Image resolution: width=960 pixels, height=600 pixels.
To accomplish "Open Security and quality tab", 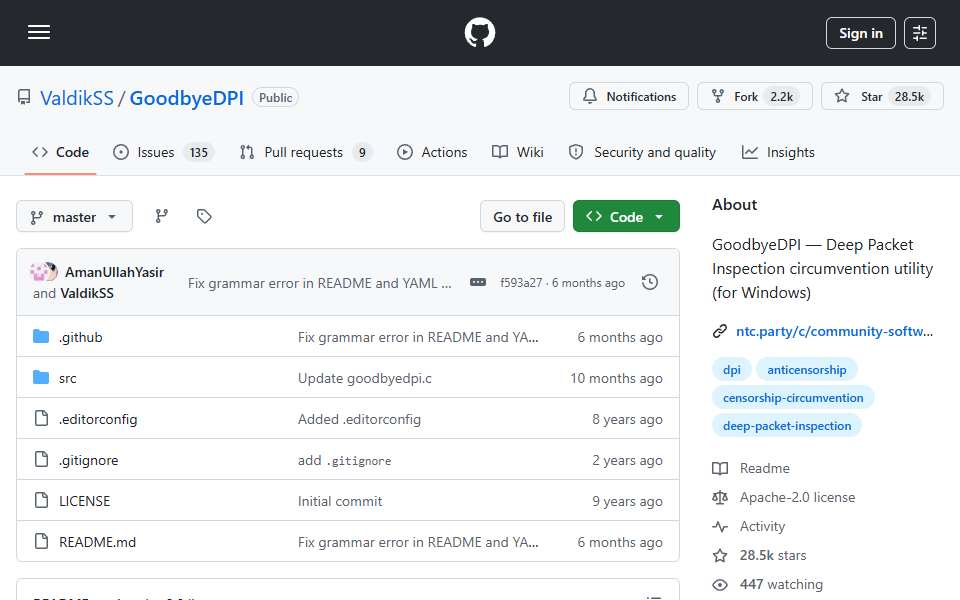I will point(642,152).
